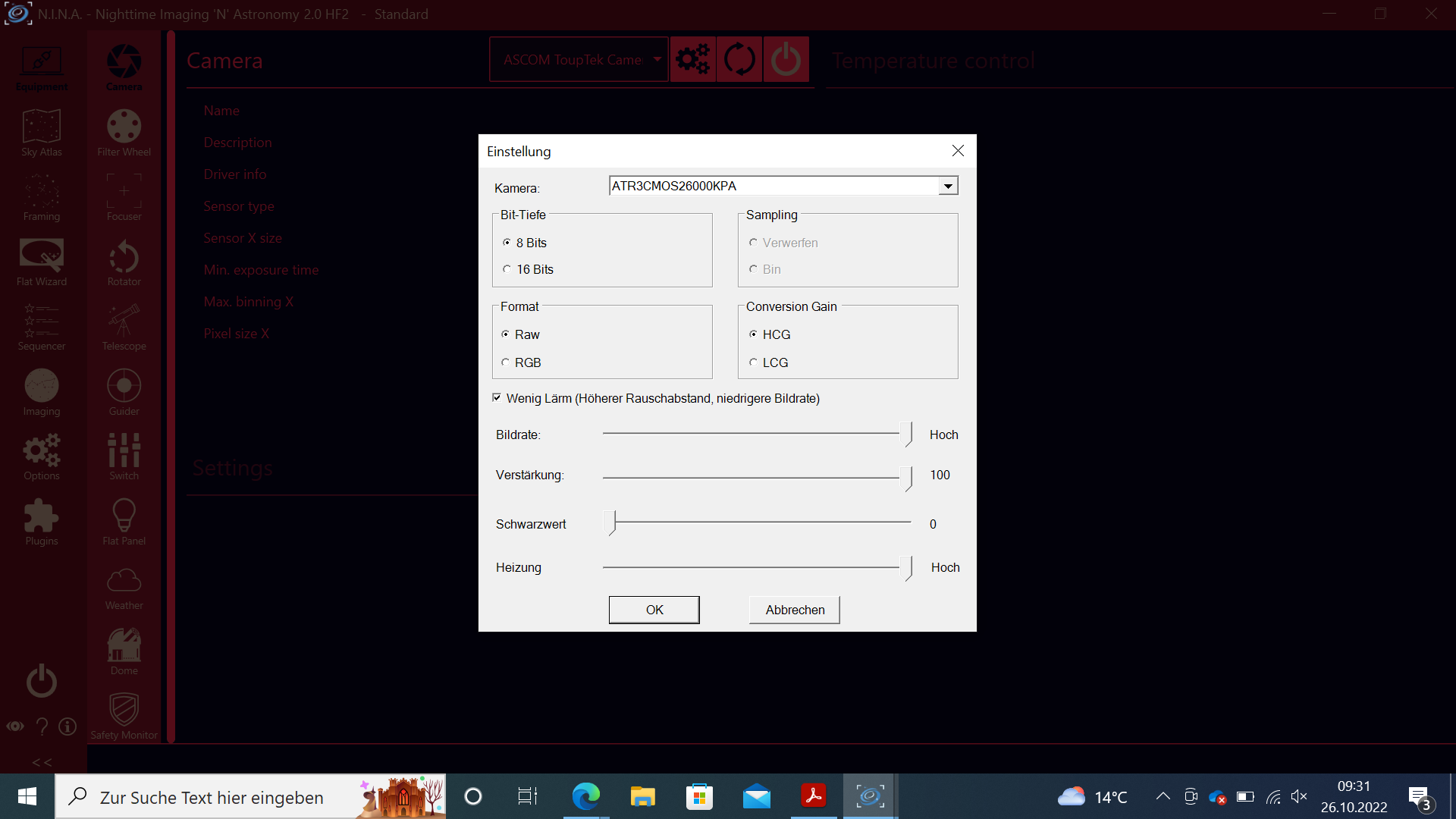1456x819 pixels.
Task: Click the eye icon at sidebar bottom
Action: click(15, 726)
